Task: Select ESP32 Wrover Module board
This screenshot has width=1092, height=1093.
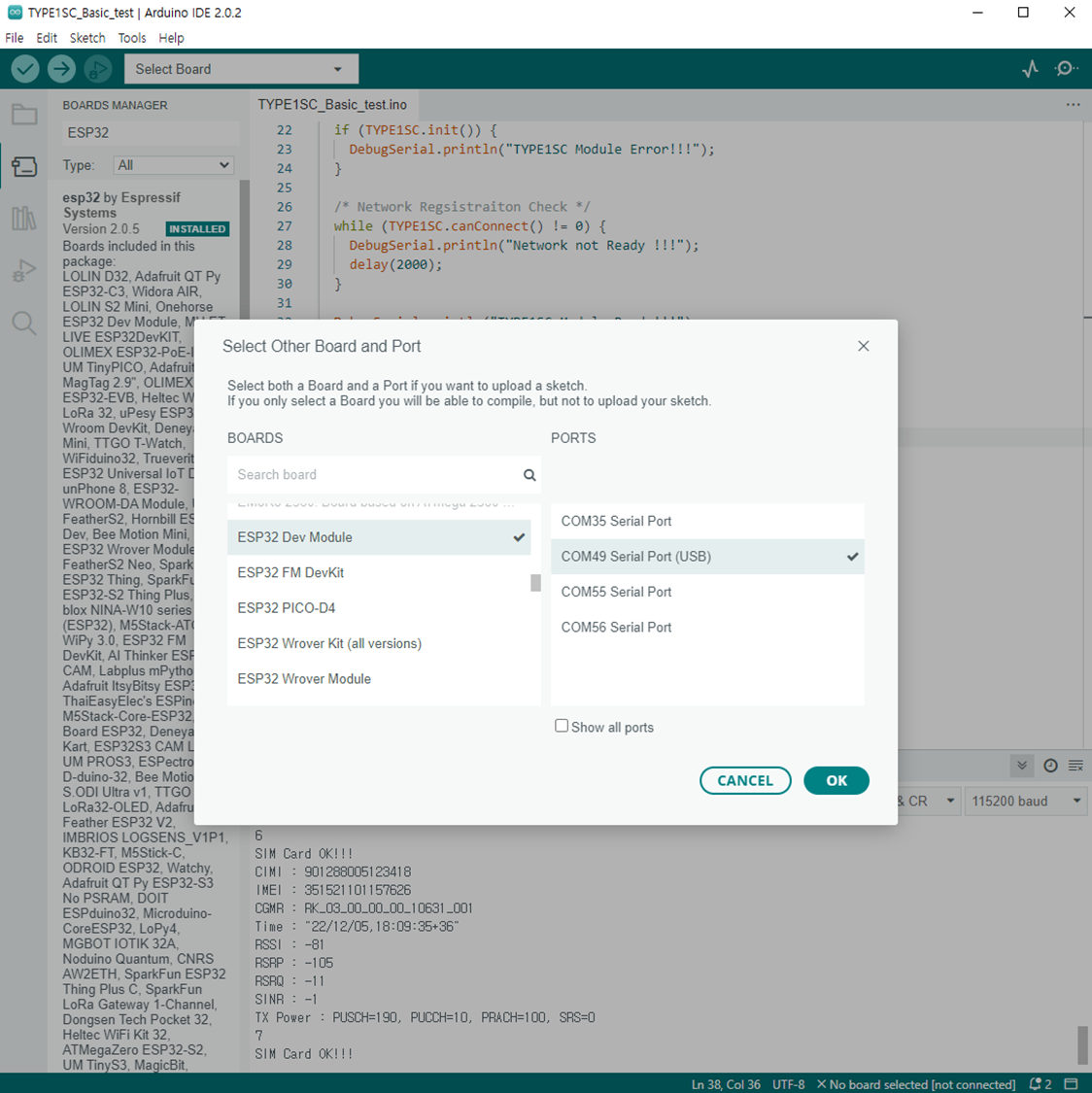Action: (378, 679)
